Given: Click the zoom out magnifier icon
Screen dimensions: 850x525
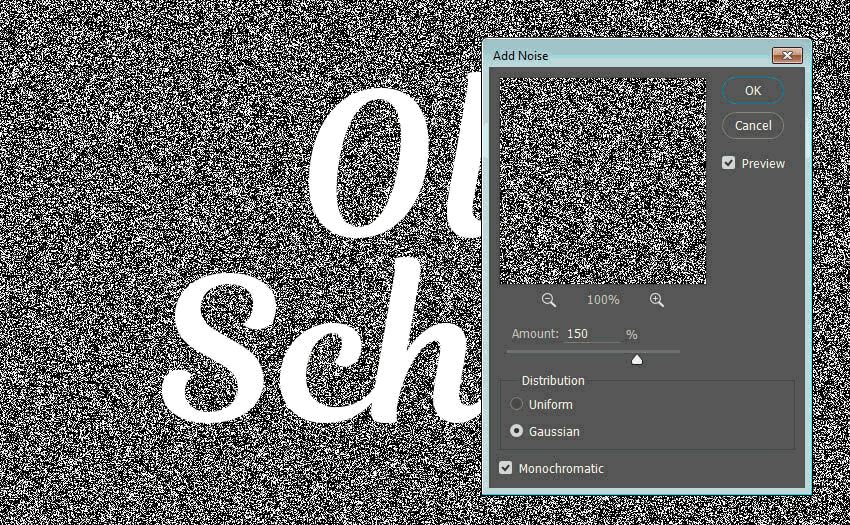Looking at the screenshot, I should pyautogui.click(x=549, y=300).
